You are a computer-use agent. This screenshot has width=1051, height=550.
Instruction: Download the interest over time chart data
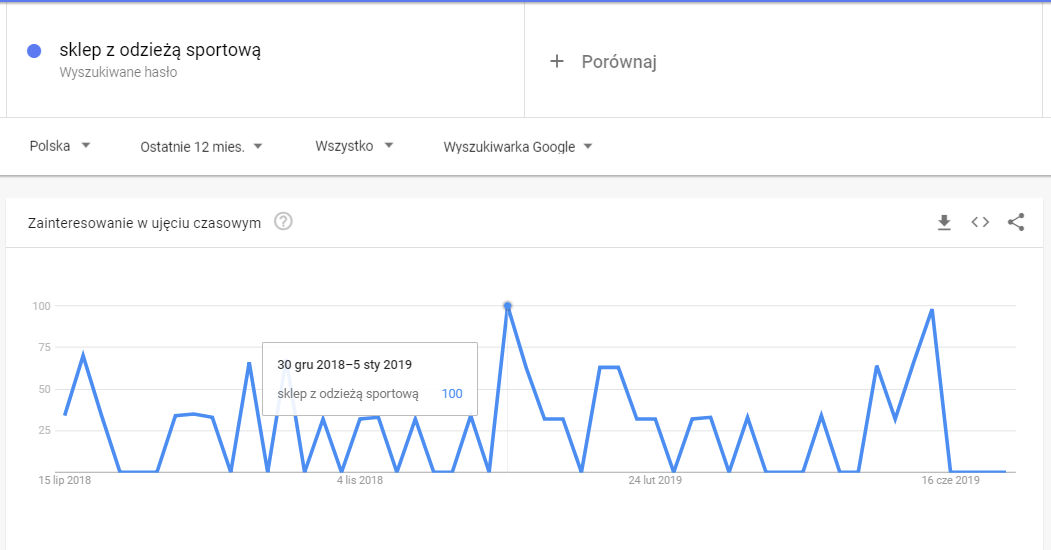click(944, 222)
